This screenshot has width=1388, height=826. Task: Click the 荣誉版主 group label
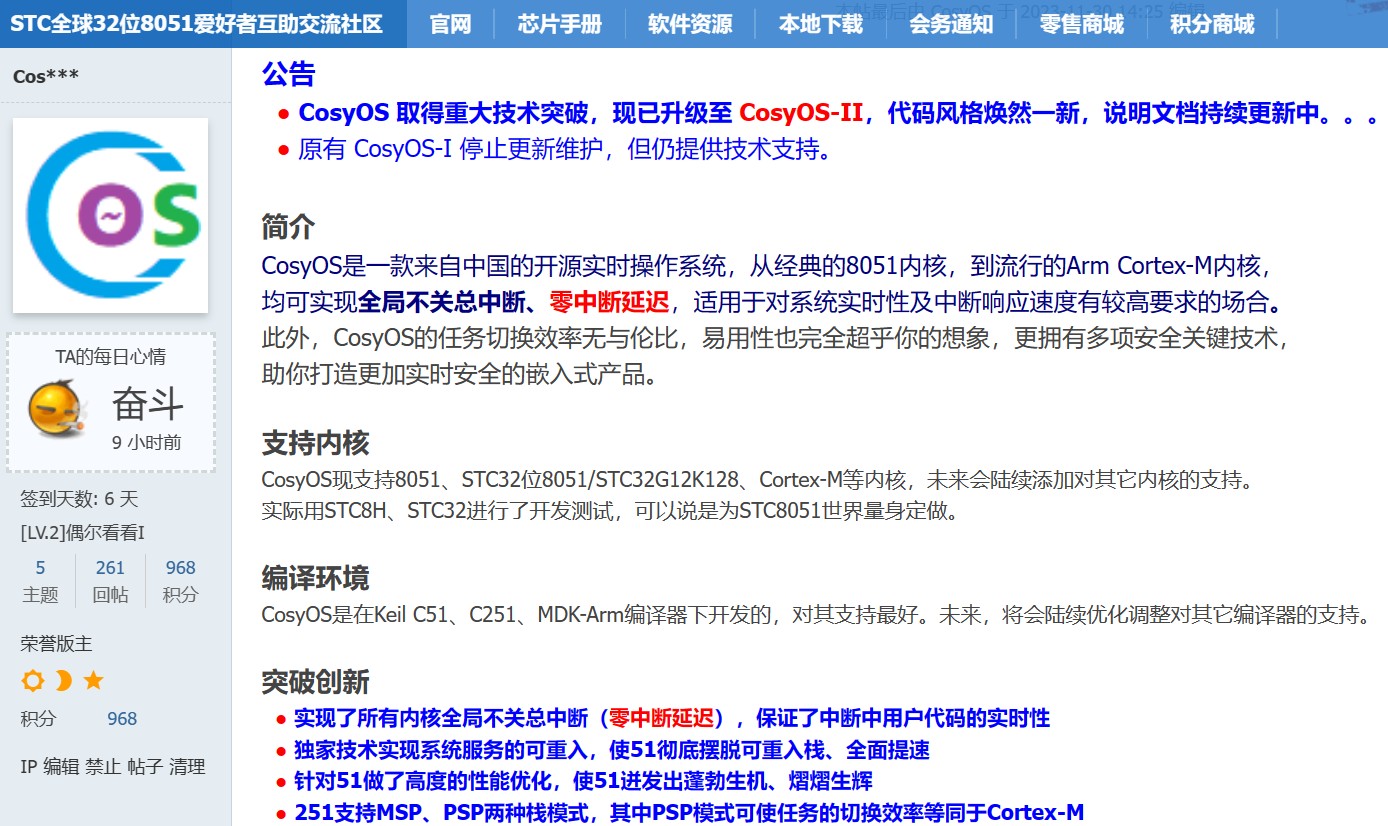pyautogui.click(x=56, y=644)
